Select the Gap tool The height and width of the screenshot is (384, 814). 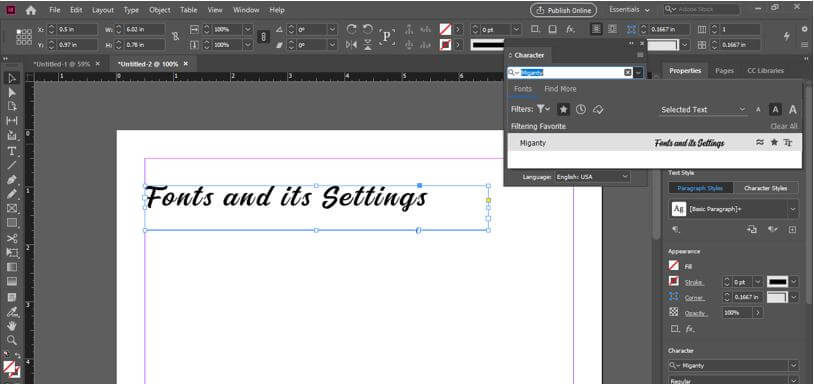click(x=12, y=120)
